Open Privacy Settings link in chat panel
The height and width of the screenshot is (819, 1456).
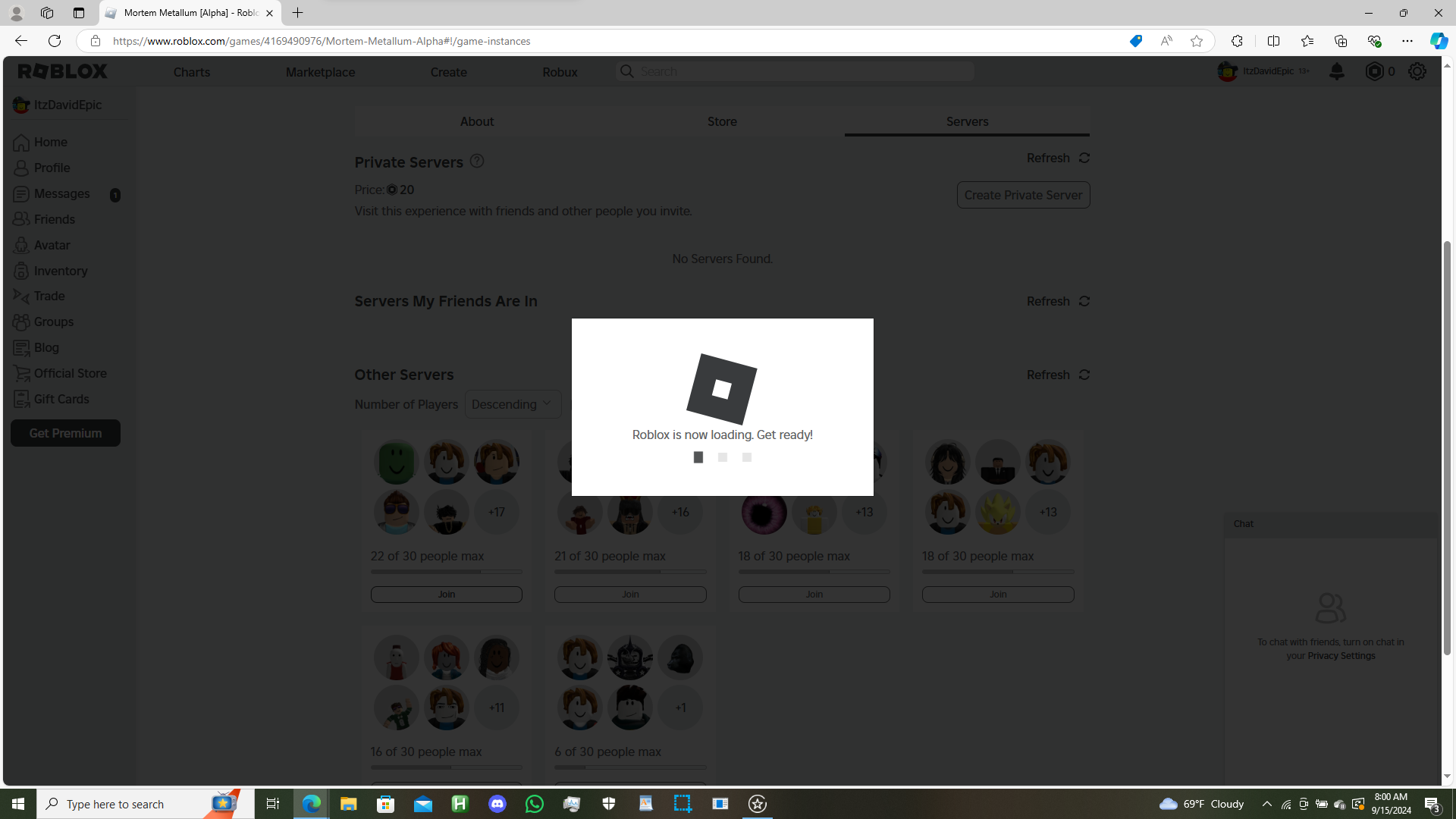1341,656
